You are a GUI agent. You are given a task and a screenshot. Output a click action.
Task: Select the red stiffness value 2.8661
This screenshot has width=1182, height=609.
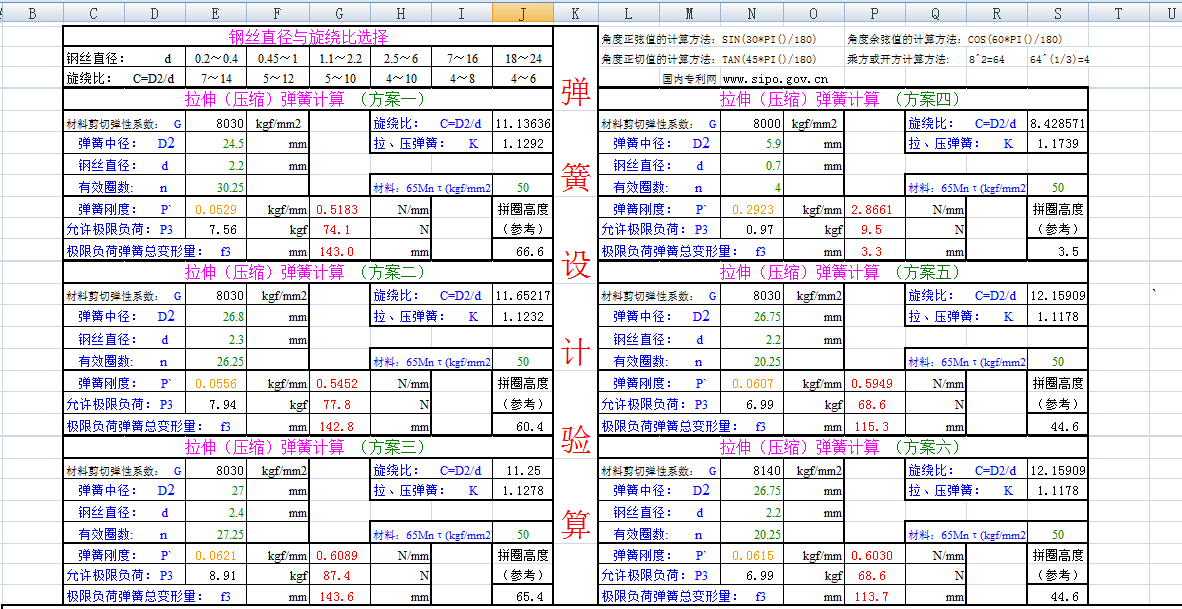point(874,210)
